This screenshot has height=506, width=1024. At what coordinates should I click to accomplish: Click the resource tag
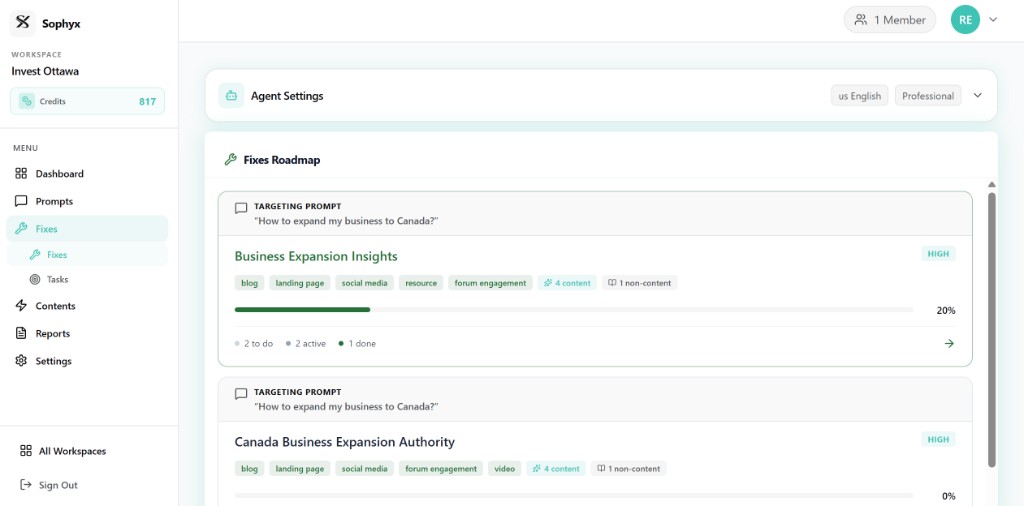(421, 283)
